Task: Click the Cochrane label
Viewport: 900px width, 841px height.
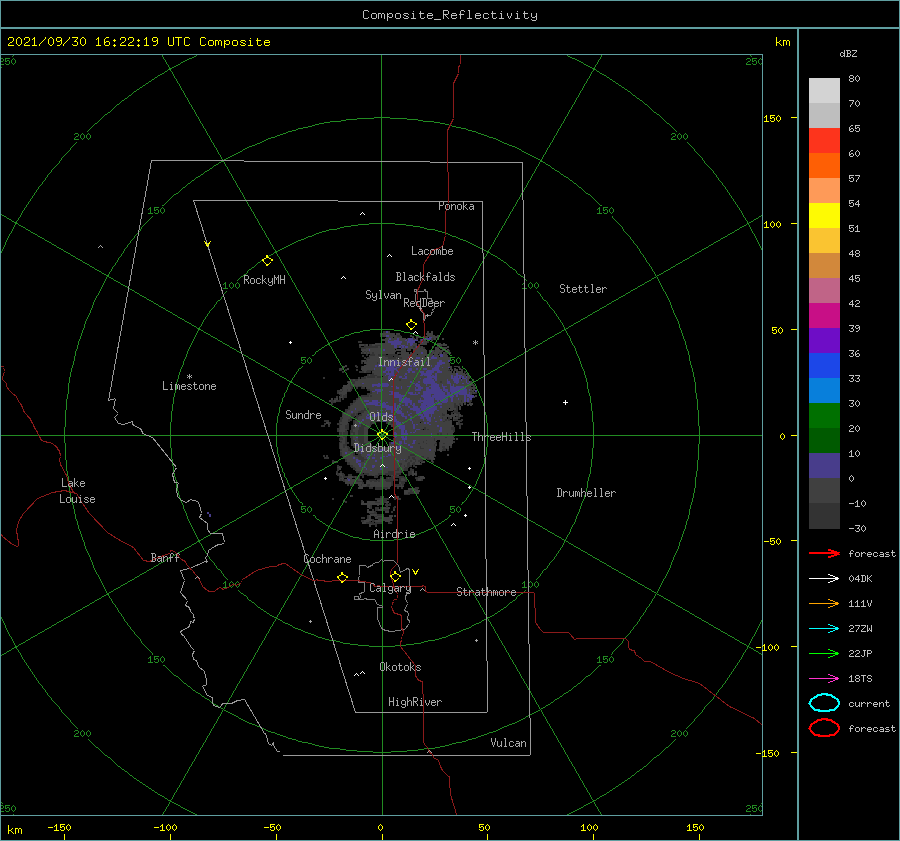Action: coord(327,559)
